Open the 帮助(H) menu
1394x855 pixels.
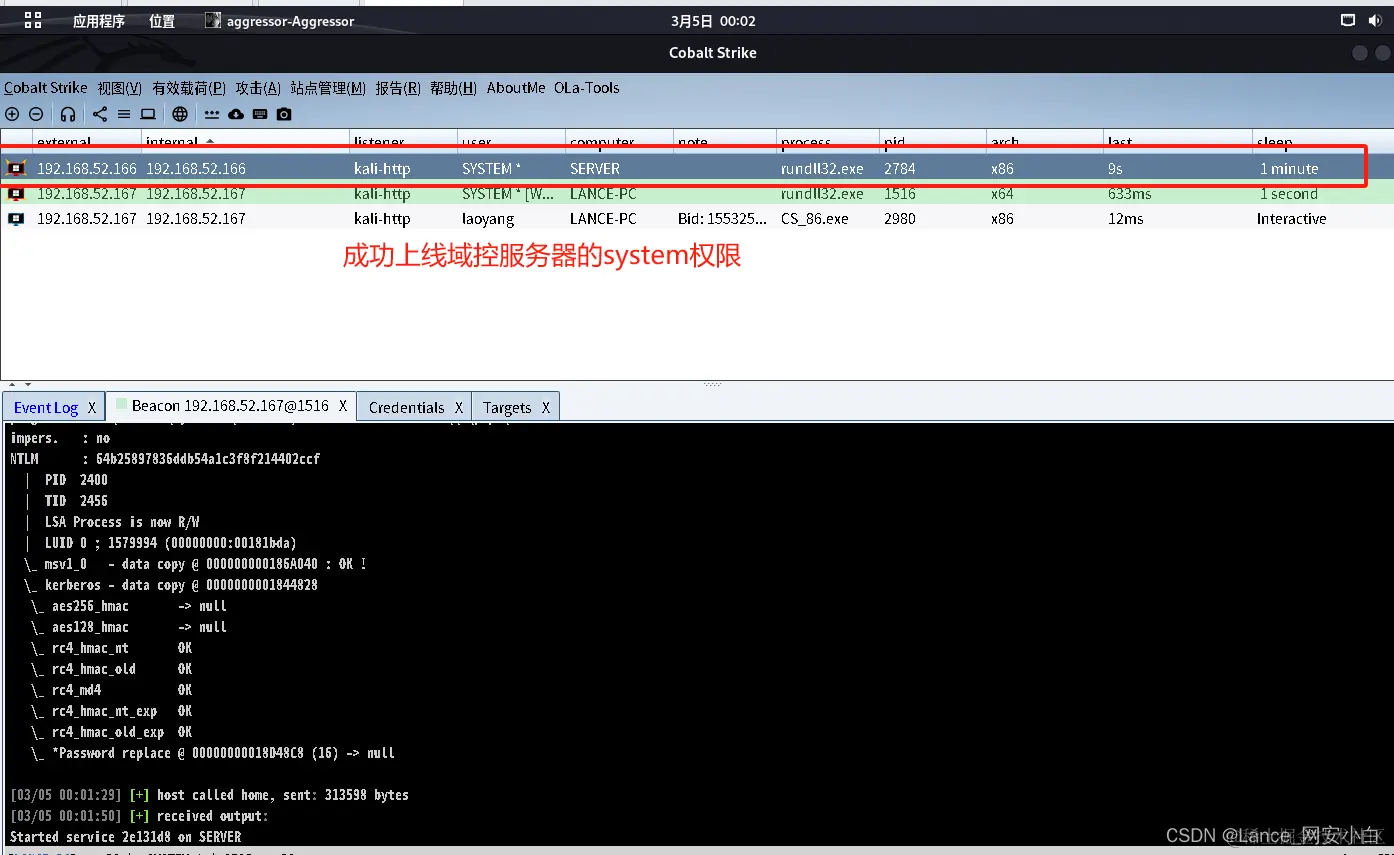pyautogui.click(x=453, y=88)
